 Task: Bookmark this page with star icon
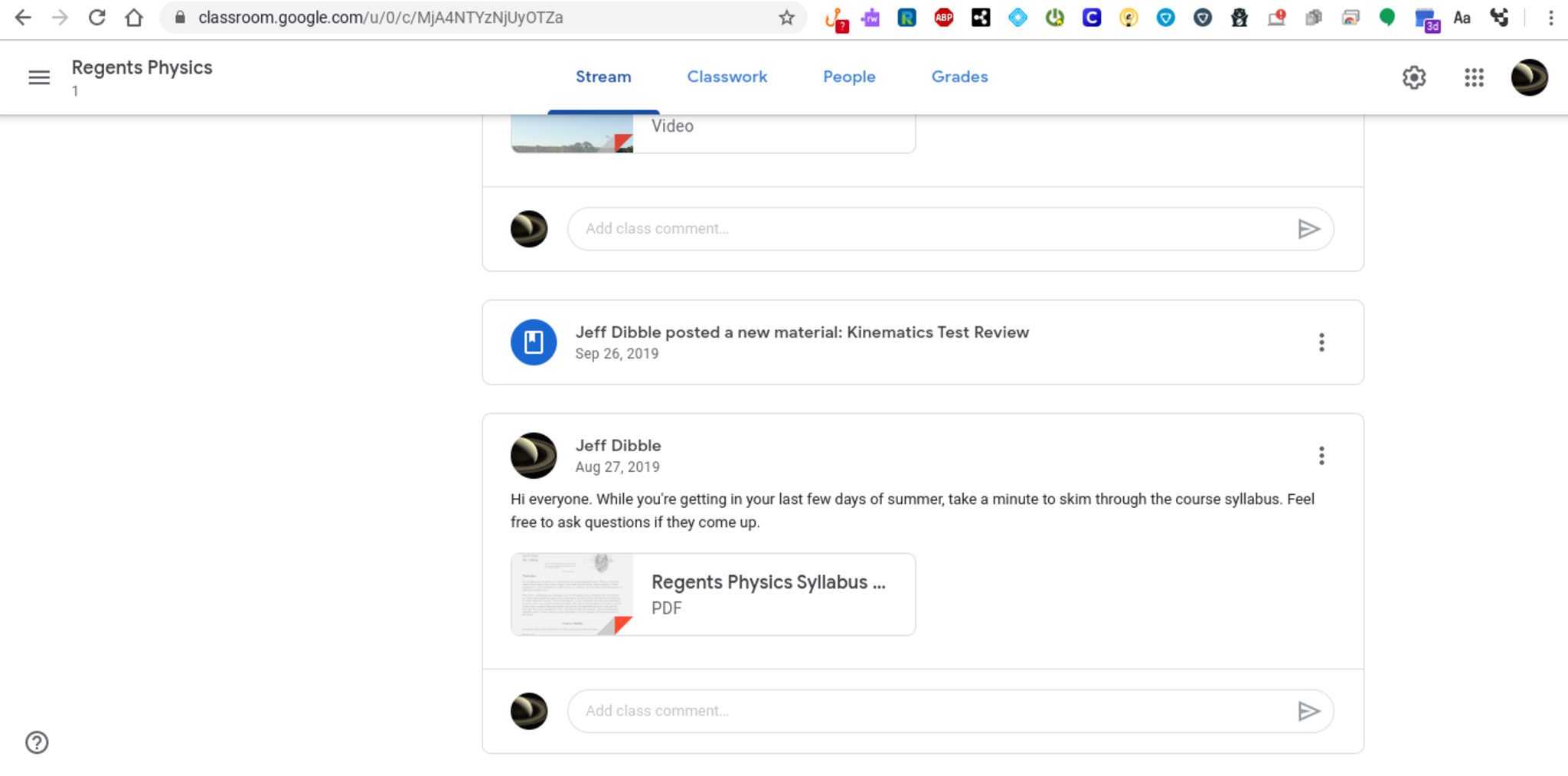pos(786,18)
